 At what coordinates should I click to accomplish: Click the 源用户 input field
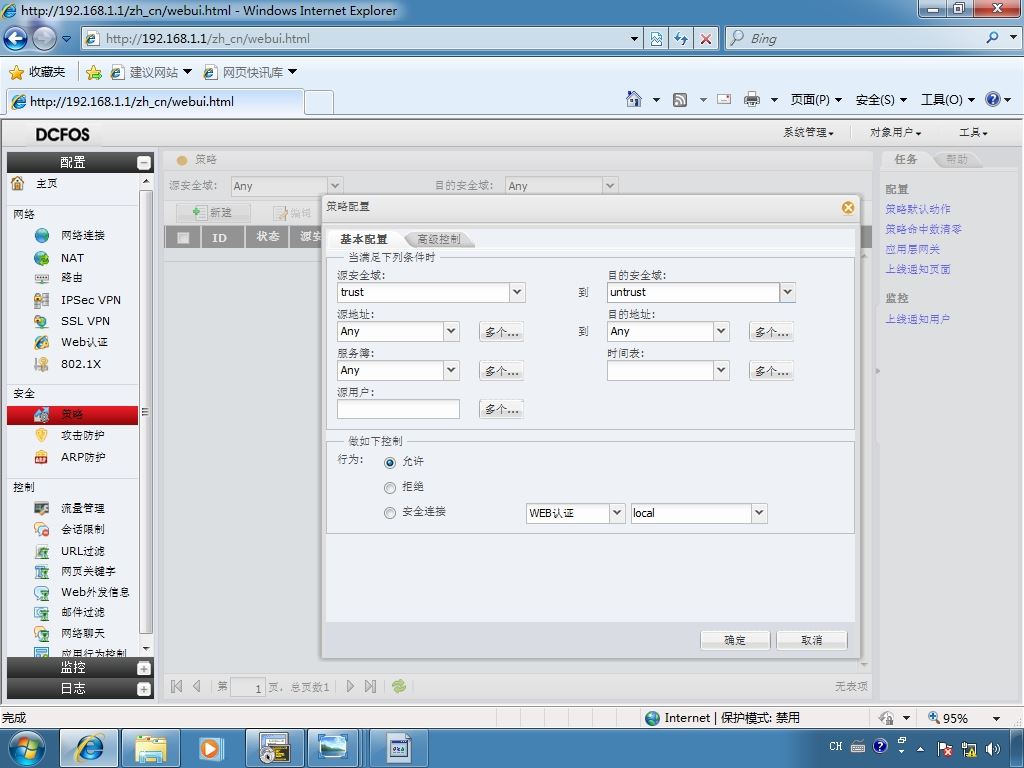(398, 409)
